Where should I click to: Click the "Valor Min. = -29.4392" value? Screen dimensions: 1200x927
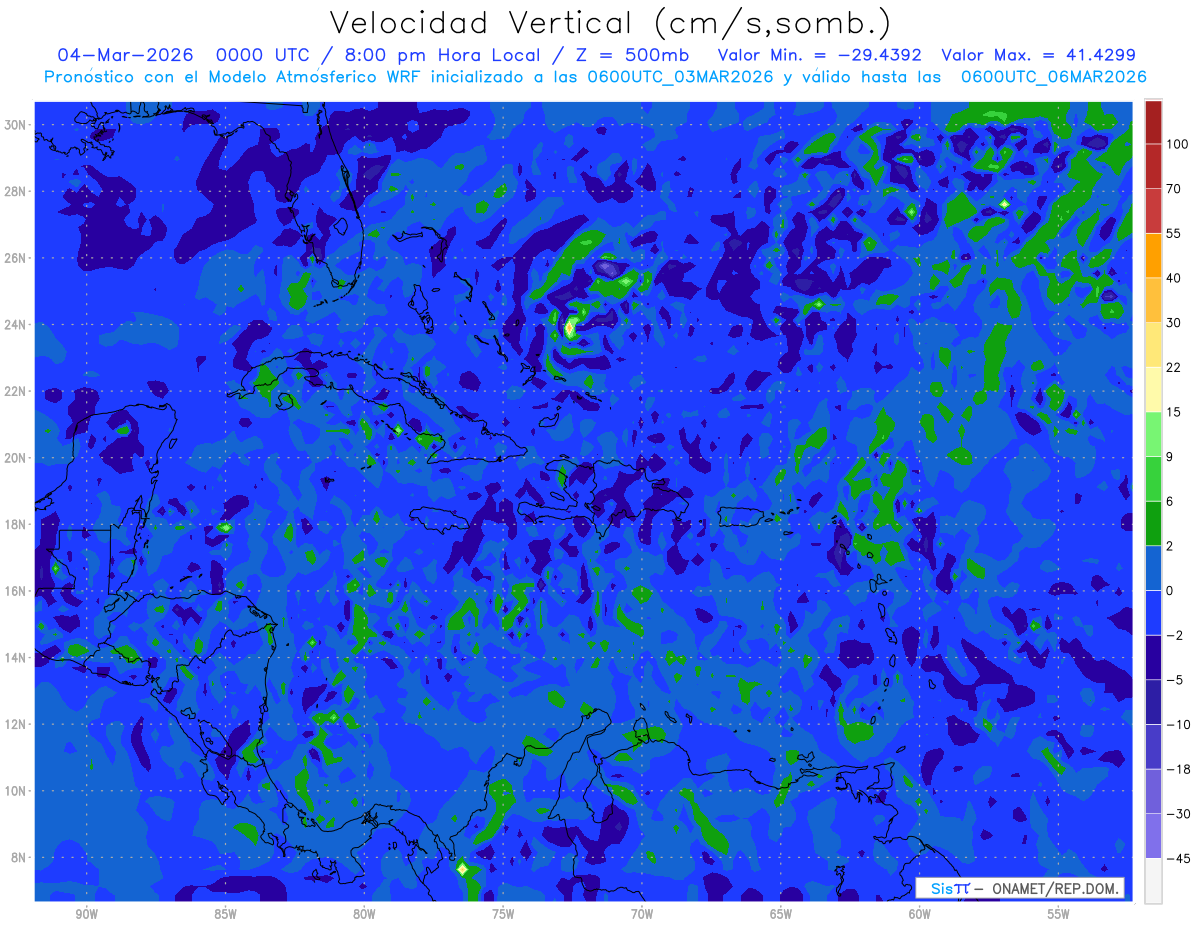click(x=820, y=54)
